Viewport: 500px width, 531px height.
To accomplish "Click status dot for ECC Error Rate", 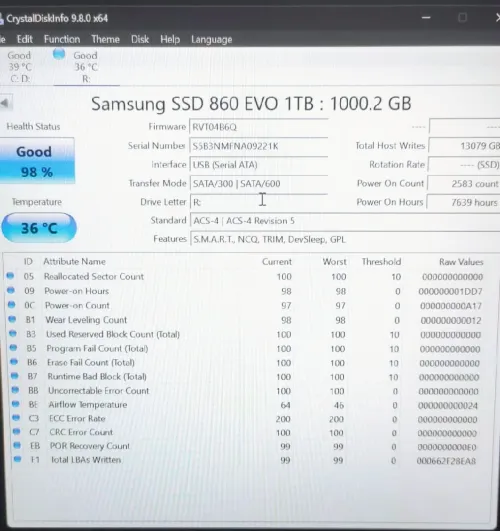I will pos(16,418).
